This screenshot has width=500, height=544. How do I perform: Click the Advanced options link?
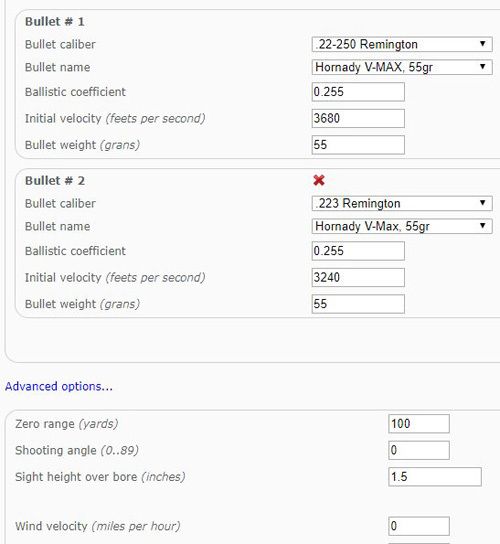point(59,386)
